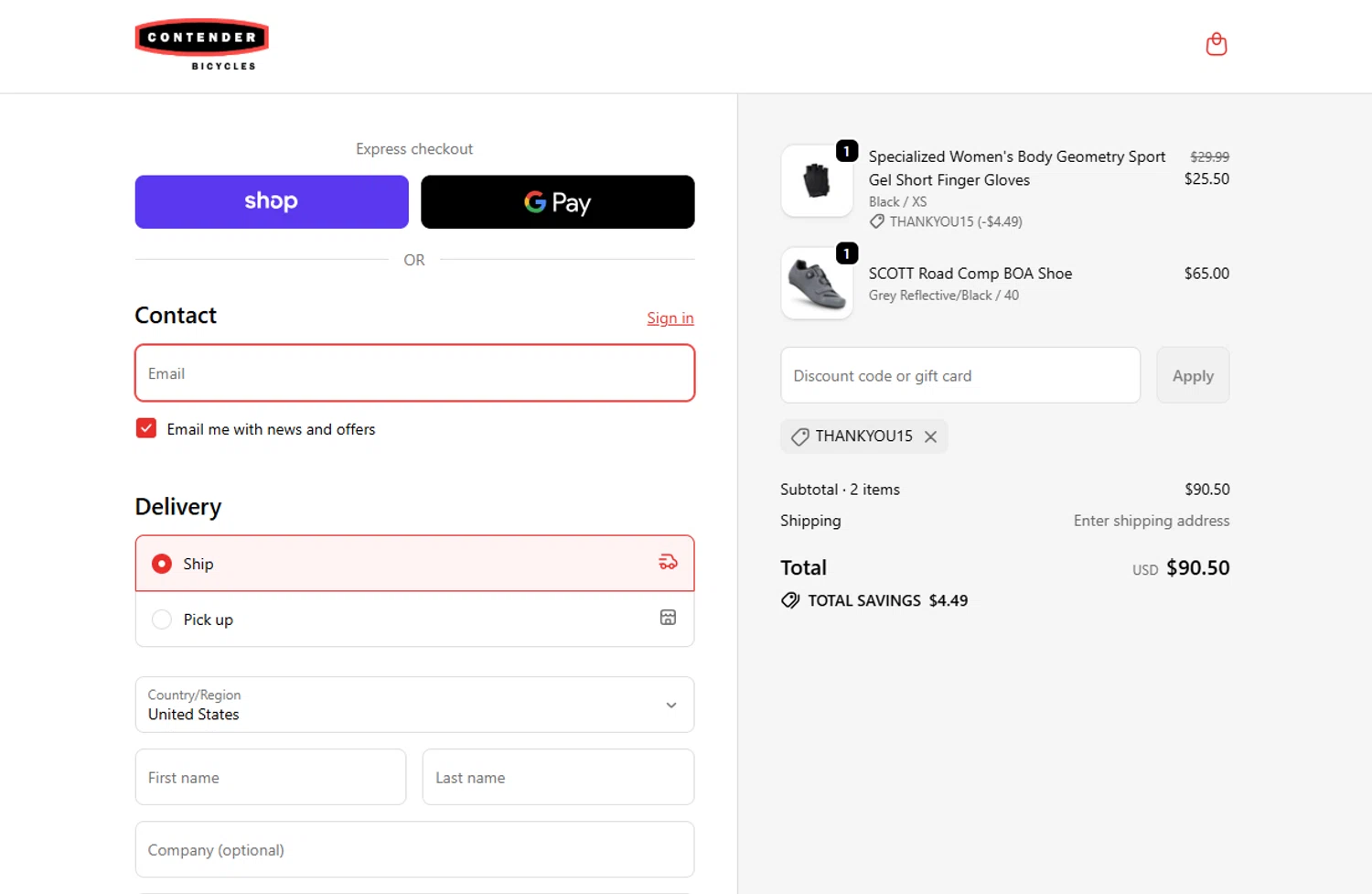Viewport: 1372px width, 894px height.
Task: Click the Contender Bicycles logo
Action: (x=202, y=45)
